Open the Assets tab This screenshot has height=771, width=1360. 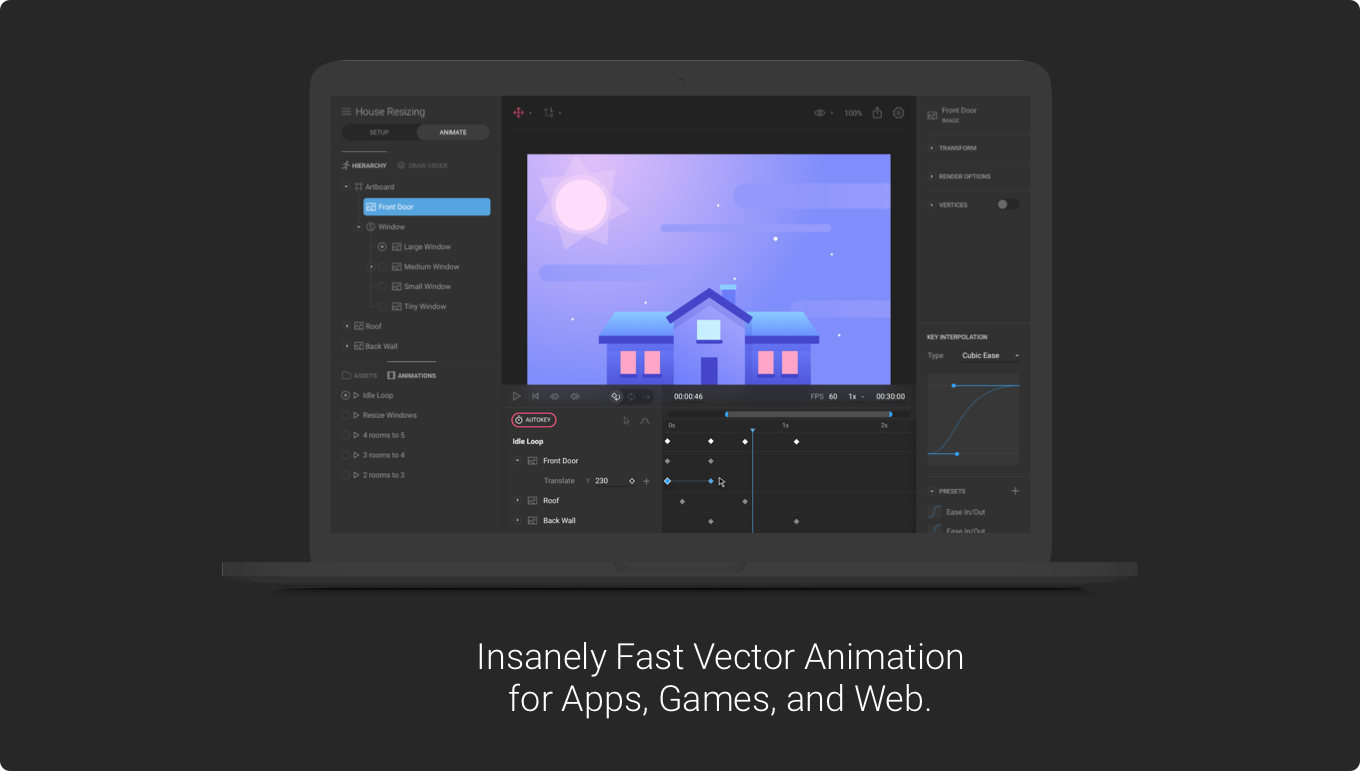click(360, 376)
